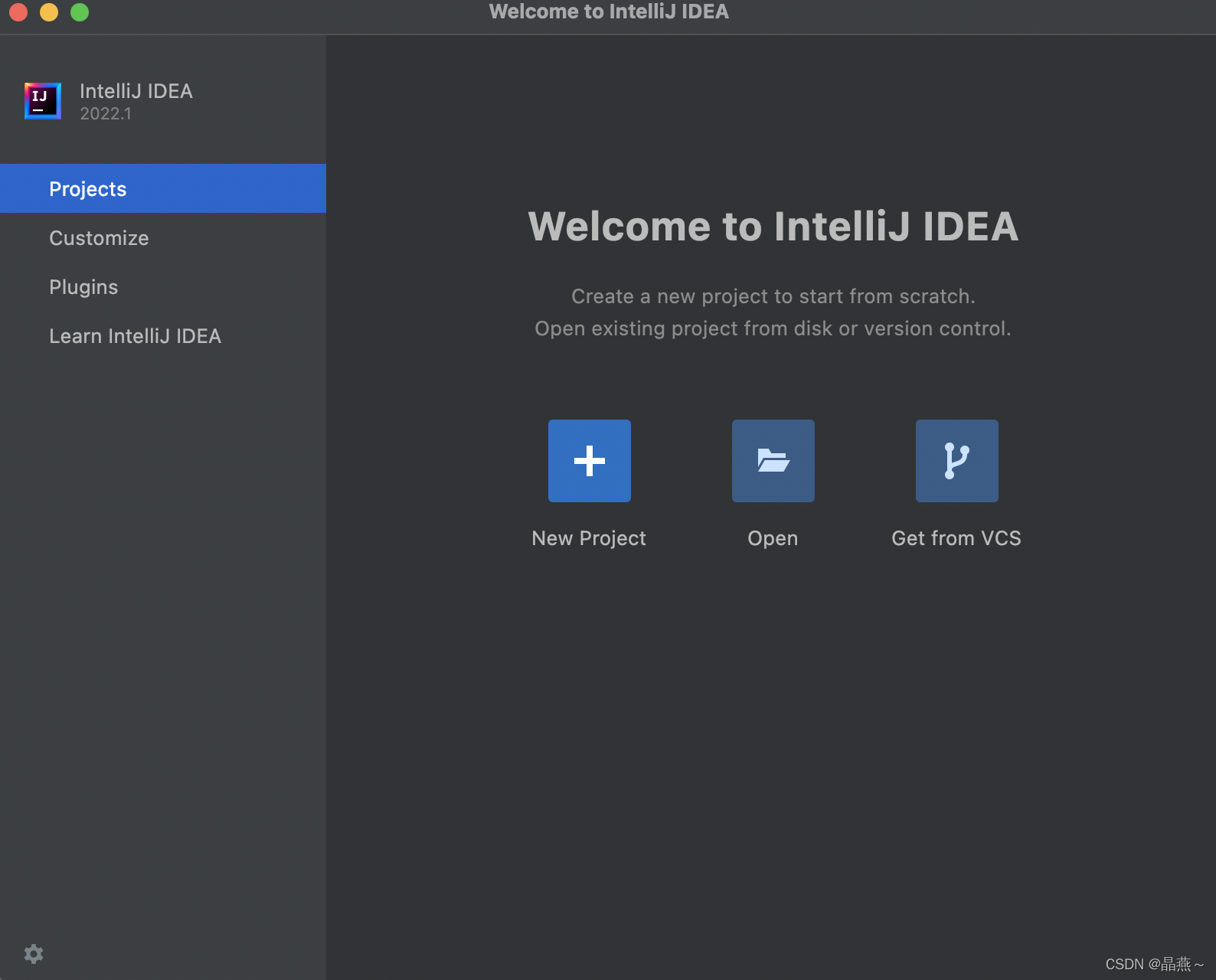Click the Get from VCS branch icon
Screen dimensions: 1216x980
point(957,461)
